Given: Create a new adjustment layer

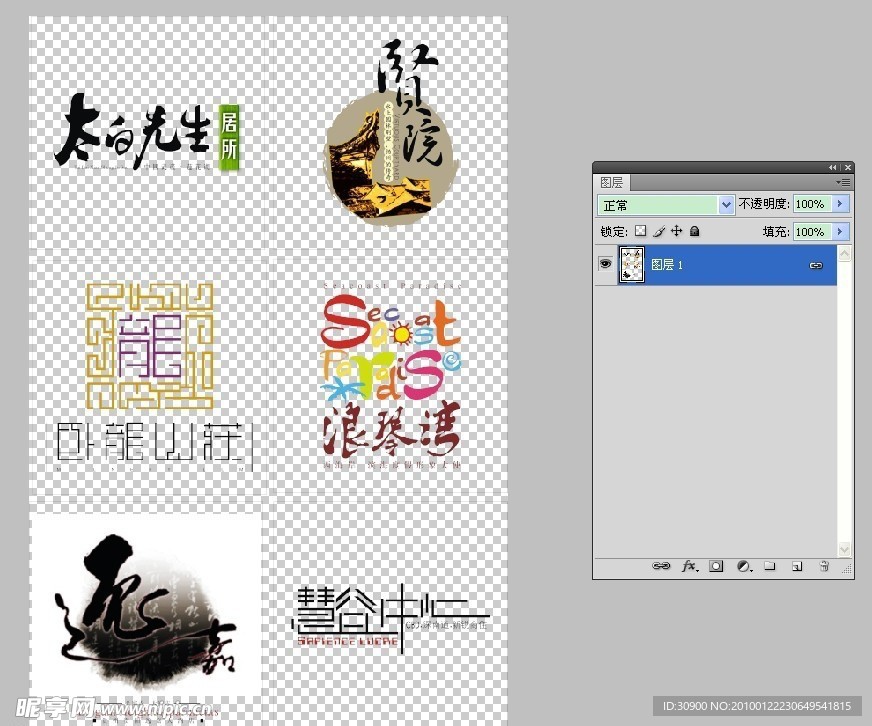Looking at the screenshot, I should tap(743, 566).
